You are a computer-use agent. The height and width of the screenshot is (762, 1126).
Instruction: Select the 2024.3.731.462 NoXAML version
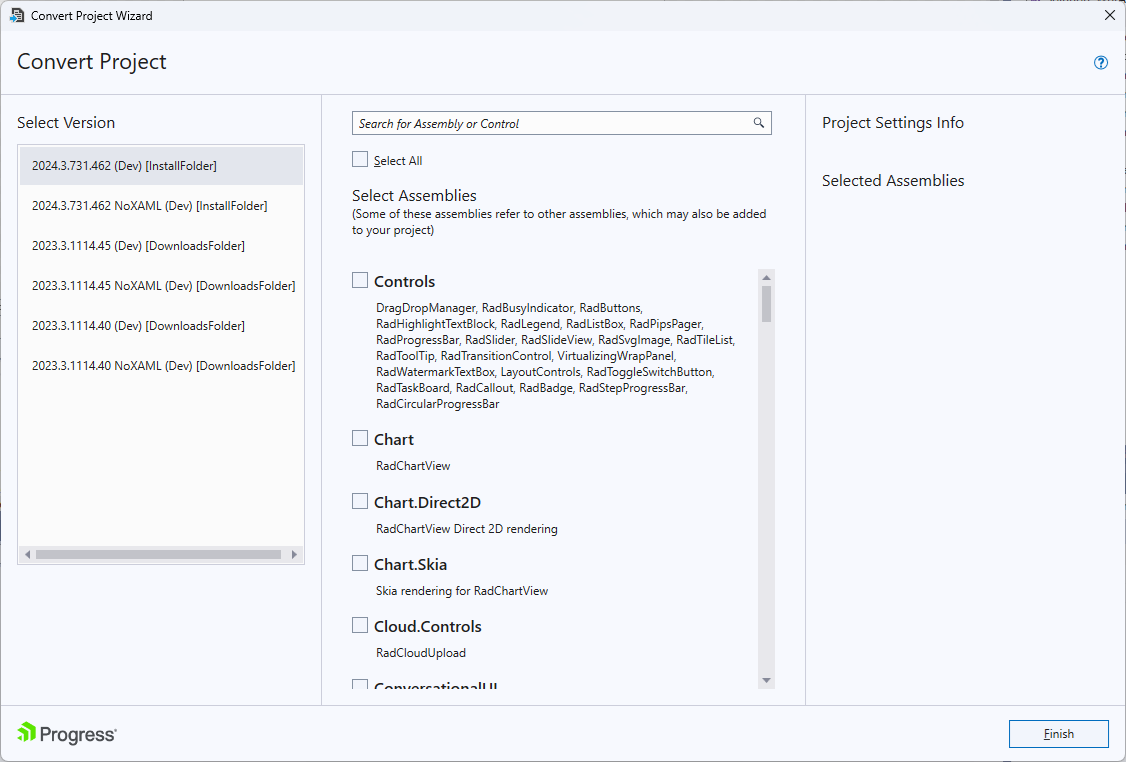coord(160,205)
